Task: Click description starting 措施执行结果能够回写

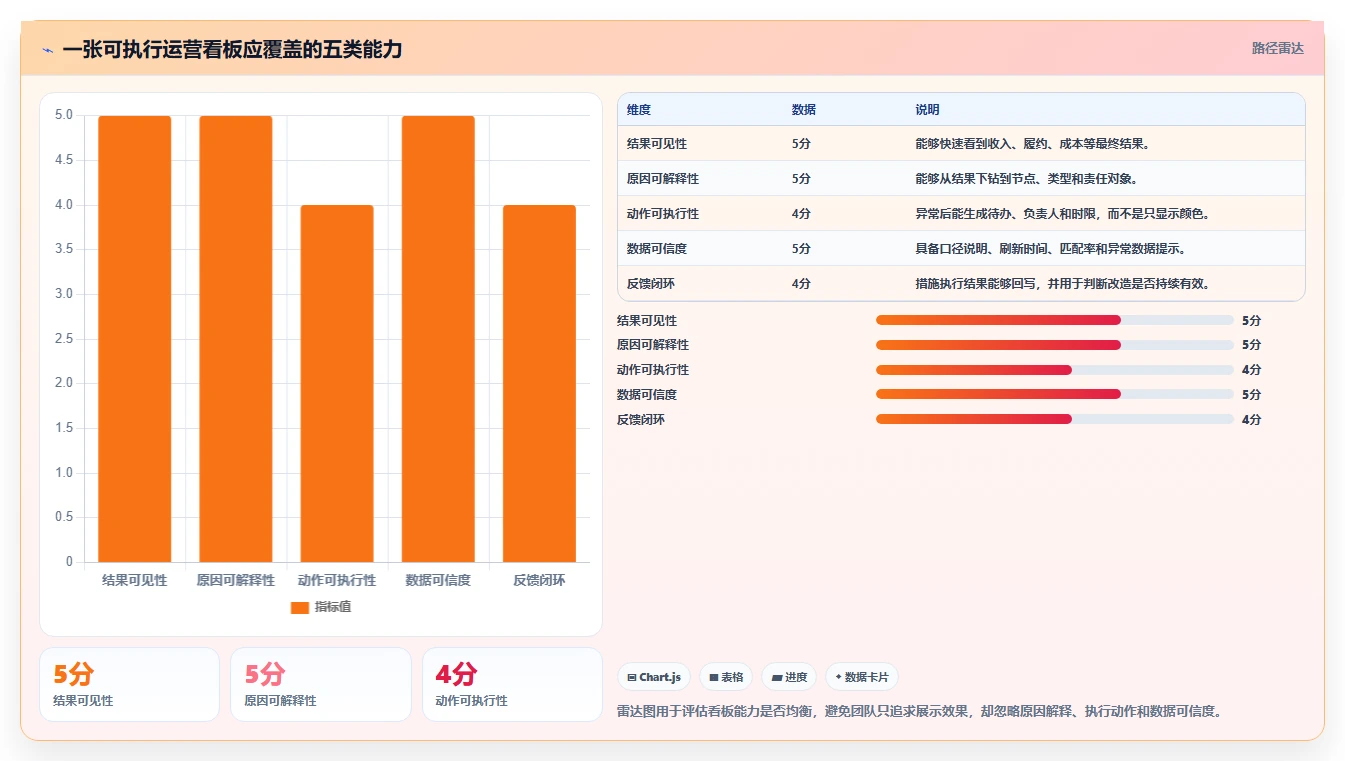Action: pos(1063,284)
